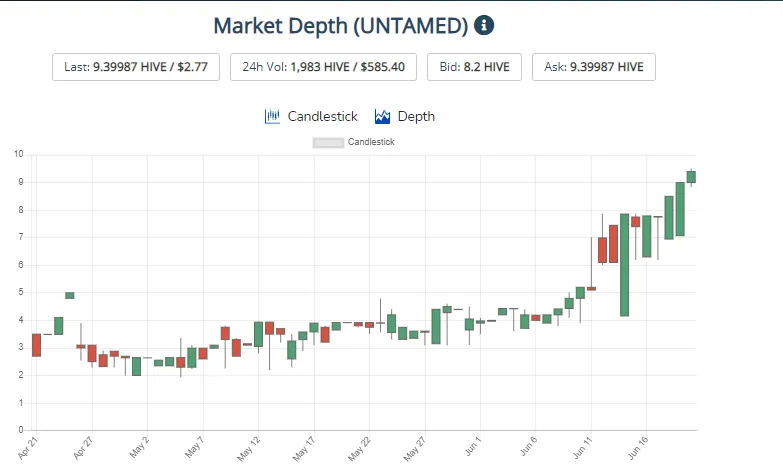The height and width of the screenshot is (472, 783).
Task: Click the May 2 x-axis date label
Action: pos(139,447)
